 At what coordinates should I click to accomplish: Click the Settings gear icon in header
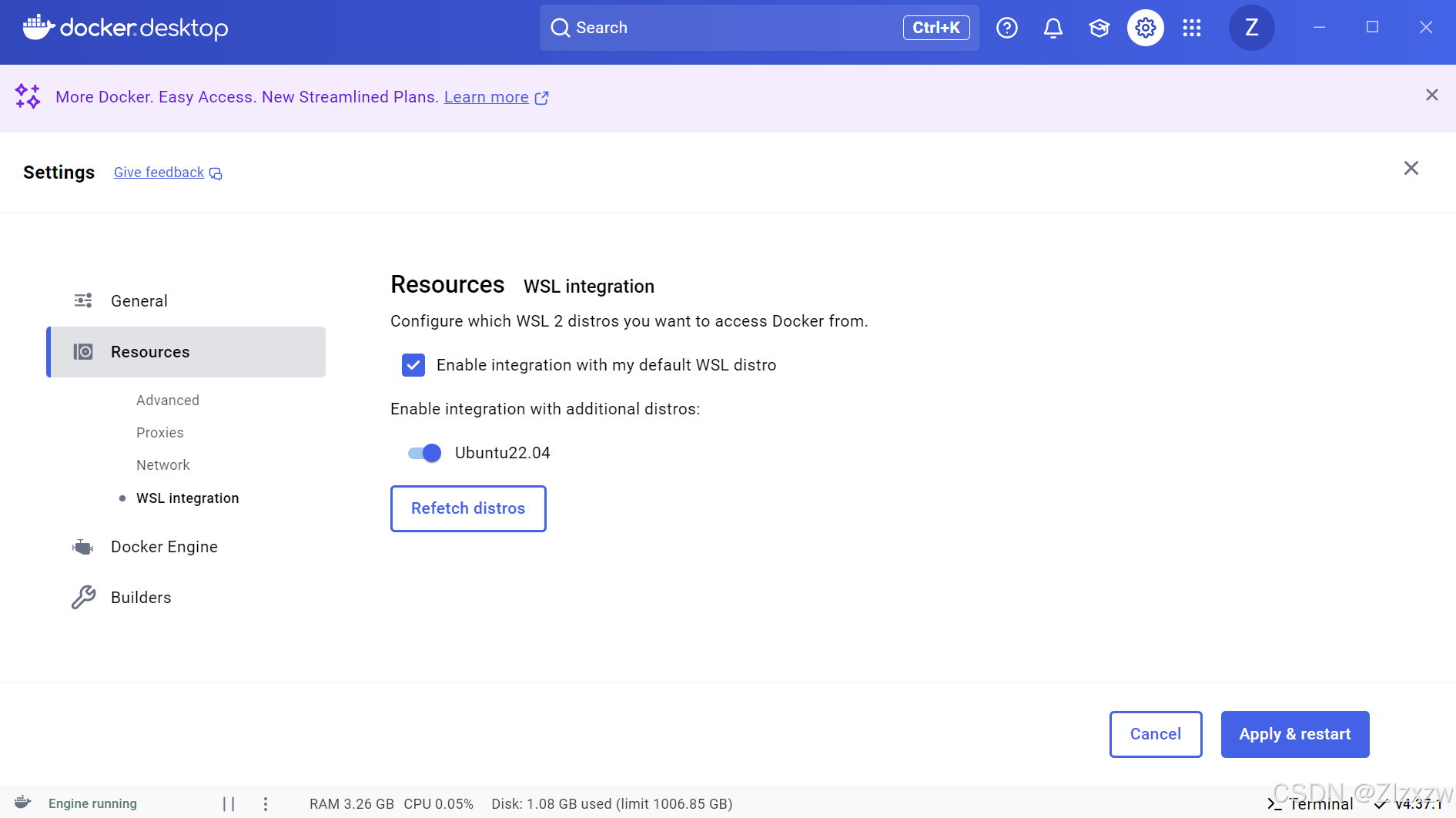pos(1146,28)
